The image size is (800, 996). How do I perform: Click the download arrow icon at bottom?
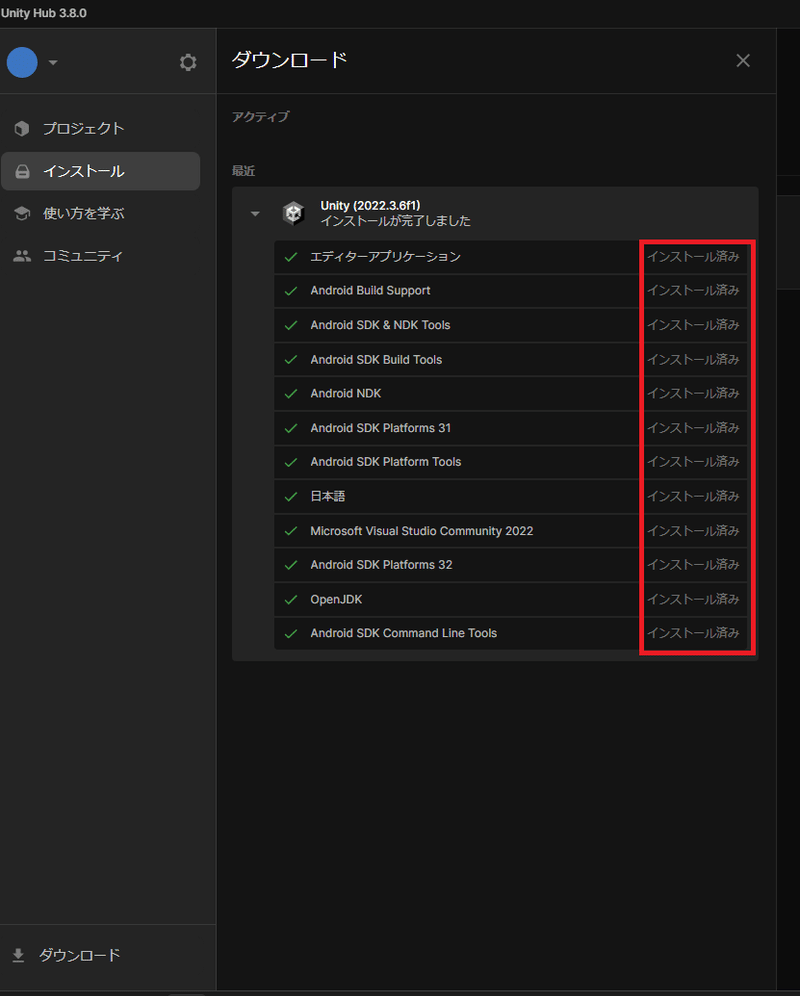[x=18, y=955]
